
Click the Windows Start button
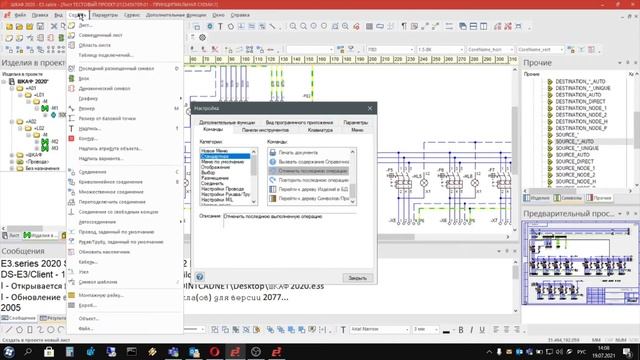click(9, 351)
